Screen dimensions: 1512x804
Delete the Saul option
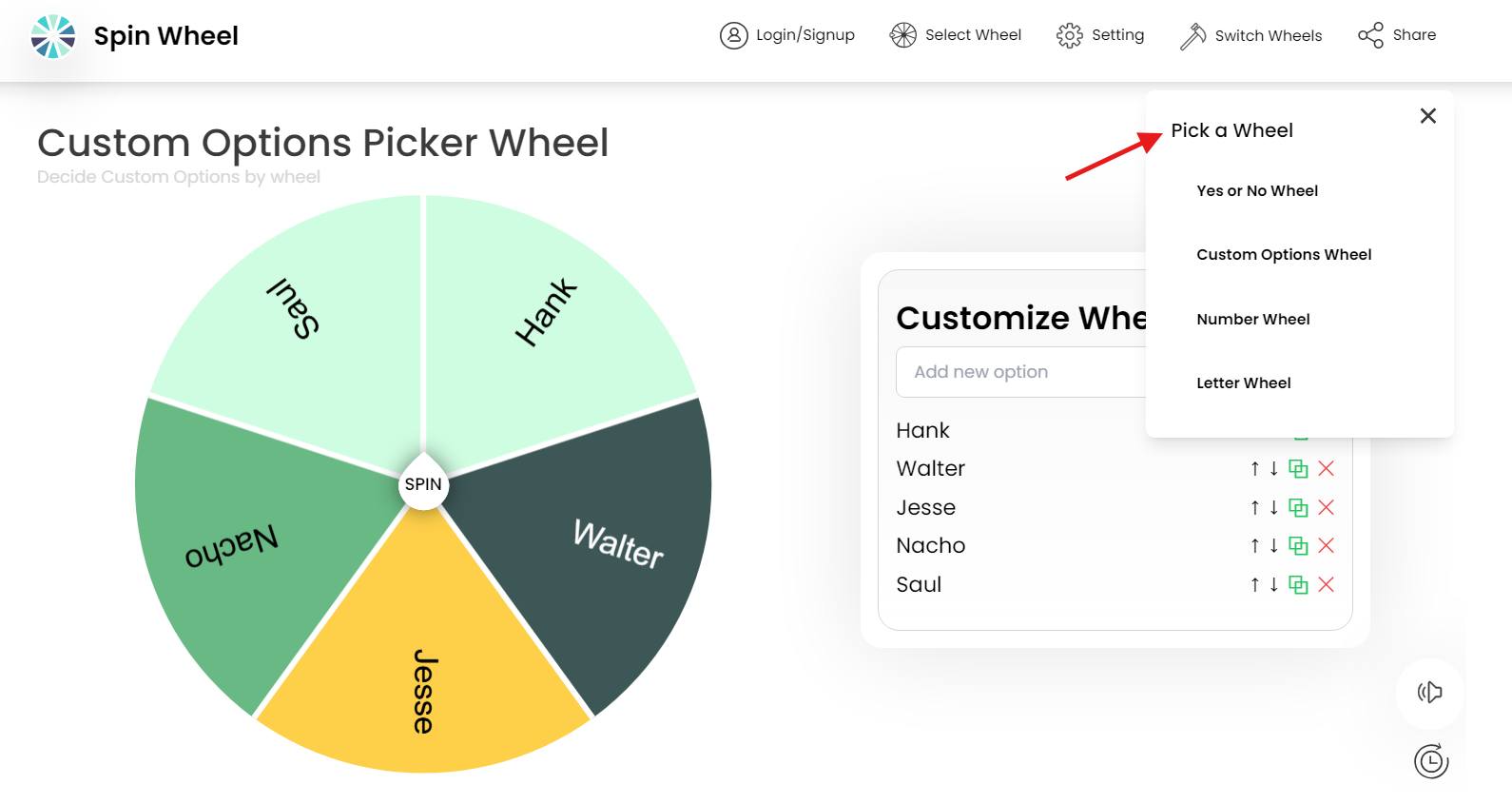[x=1326, y=584]
